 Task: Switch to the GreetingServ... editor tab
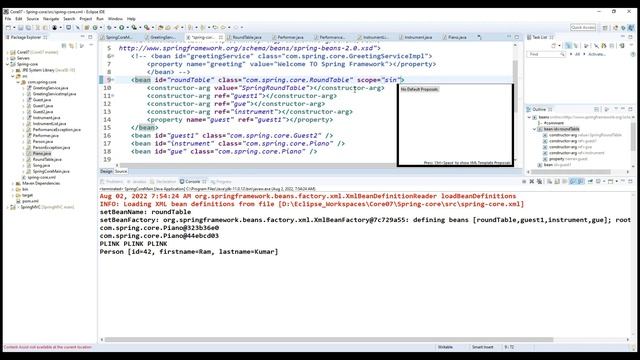[x=163, y=37]
